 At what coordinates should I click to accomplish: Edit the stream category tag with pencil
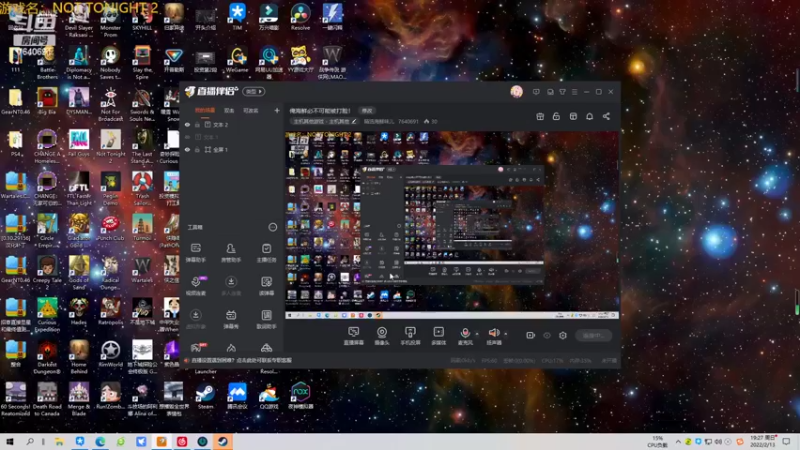354,121
